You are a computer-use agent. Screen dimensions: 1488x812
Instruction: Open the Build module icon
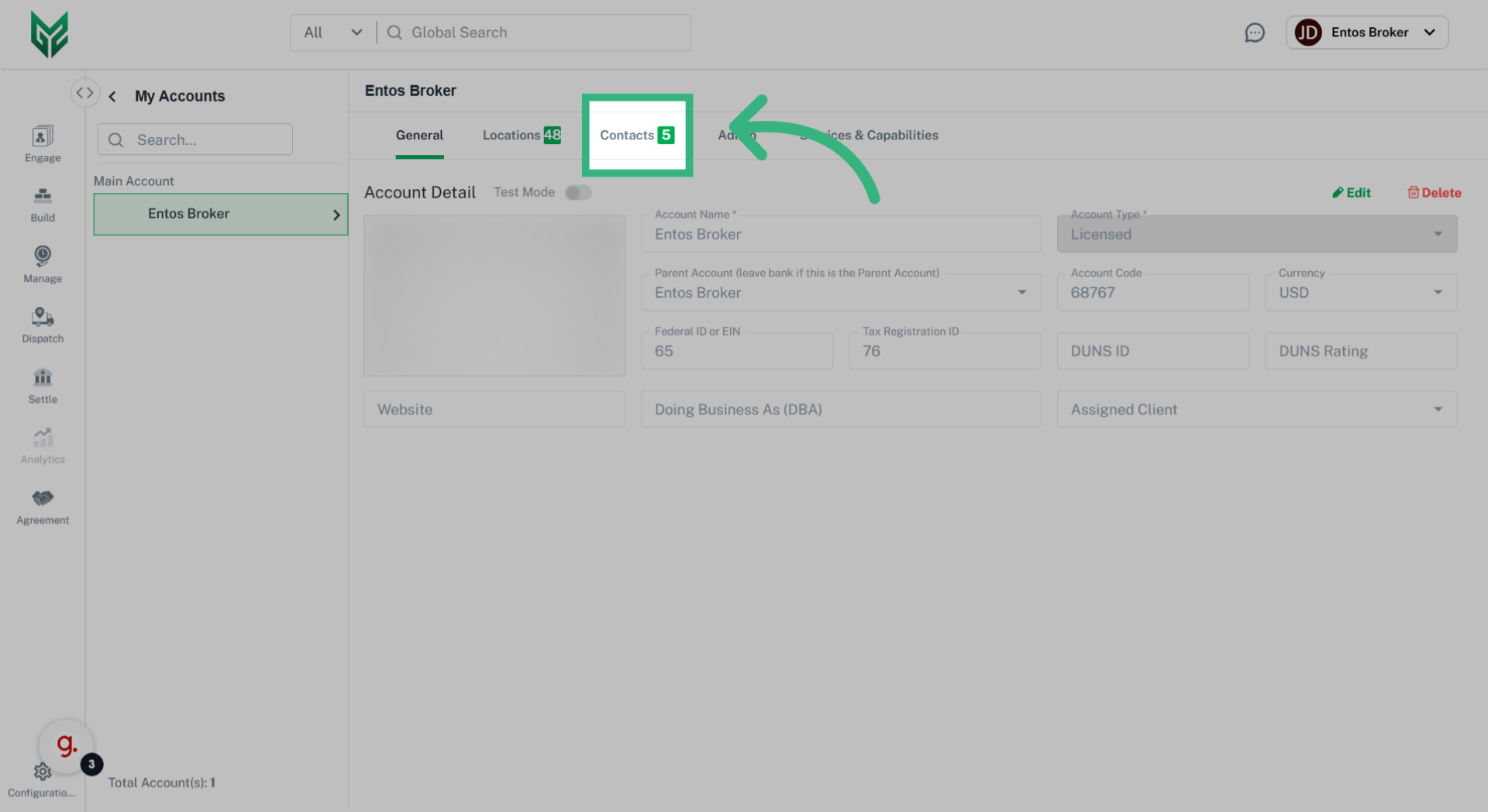point(43,197)
